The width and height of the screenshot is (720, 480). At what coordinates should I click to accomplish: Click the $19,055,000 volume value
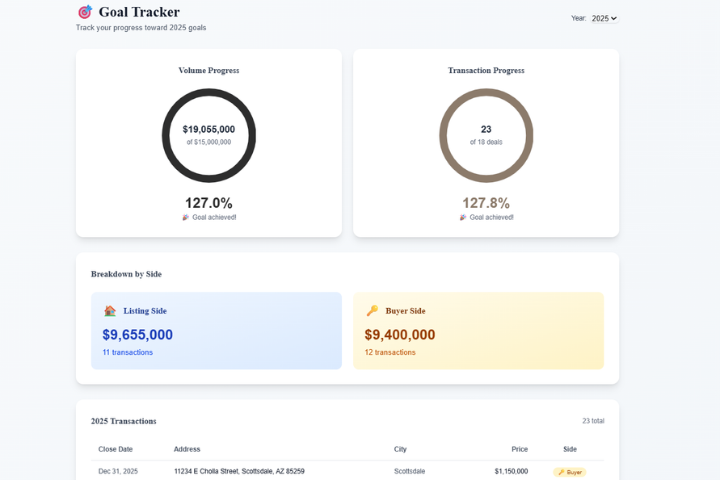209,130
